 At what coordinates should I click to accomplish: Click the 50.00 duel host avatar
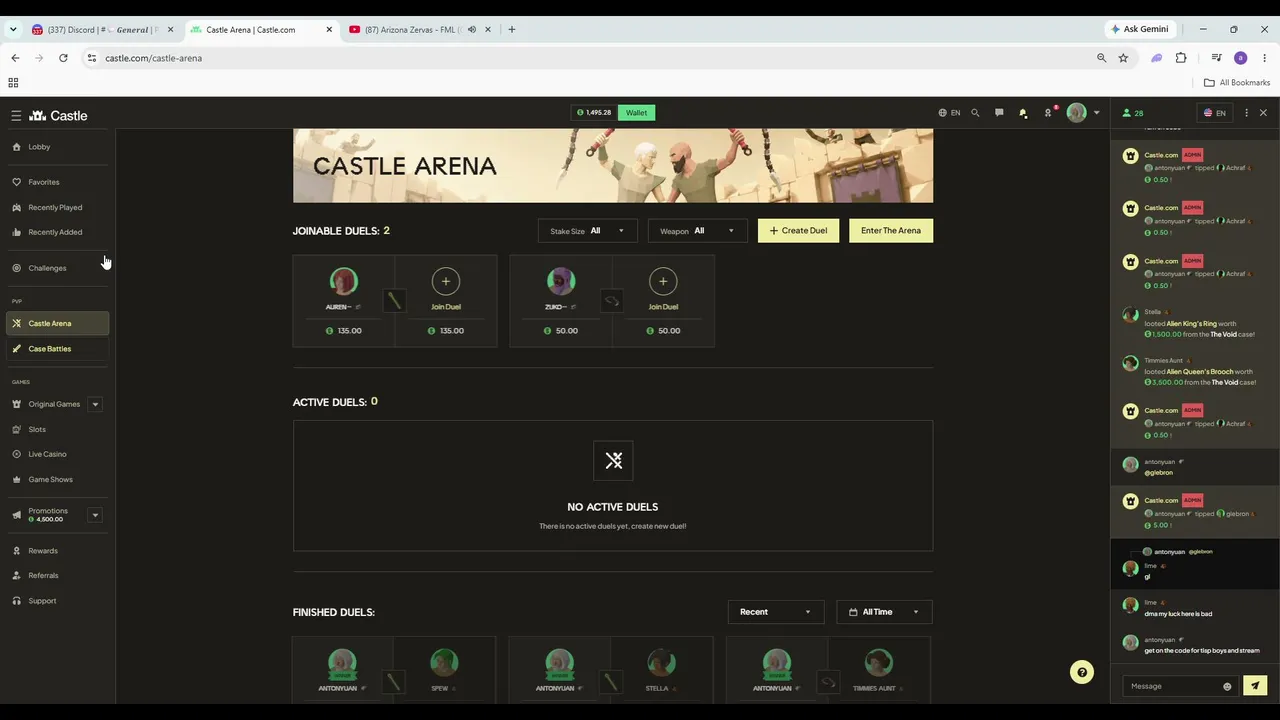click(x=561, y=281)
